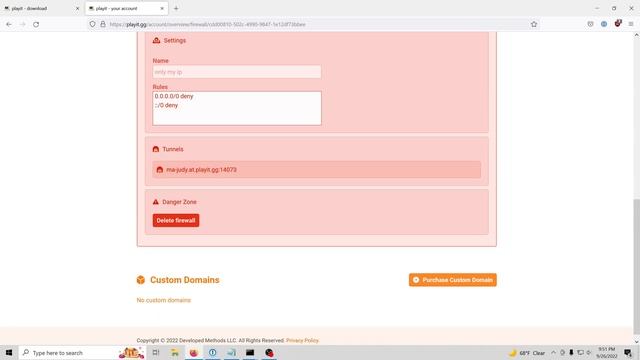Click Purchase Custom Domain button

tap(453, 280)
